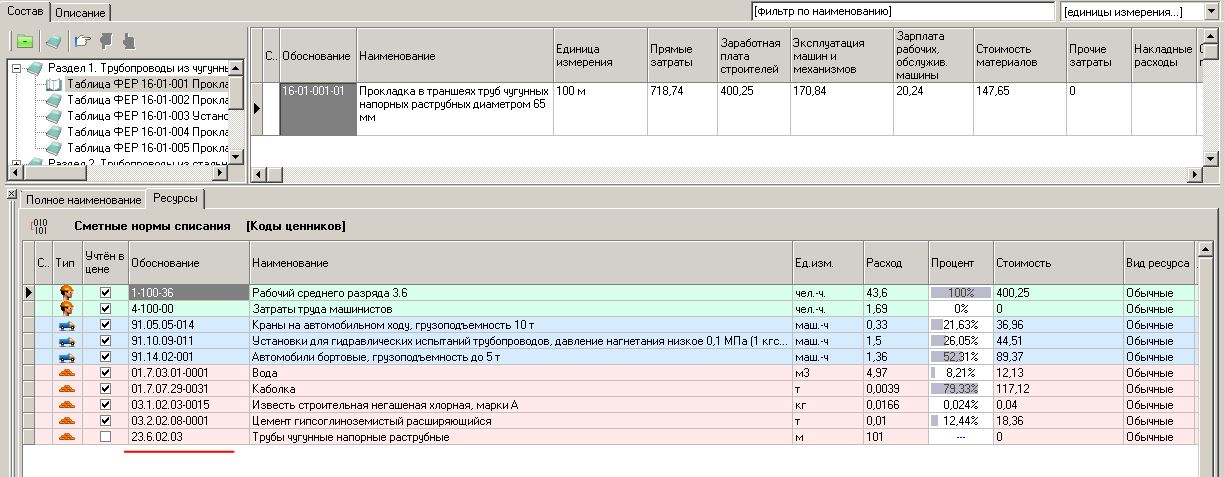The image size is (1224, 477).
Task: Toggle the checkbox for Известь строительная row
Action: tap(105, 405)
